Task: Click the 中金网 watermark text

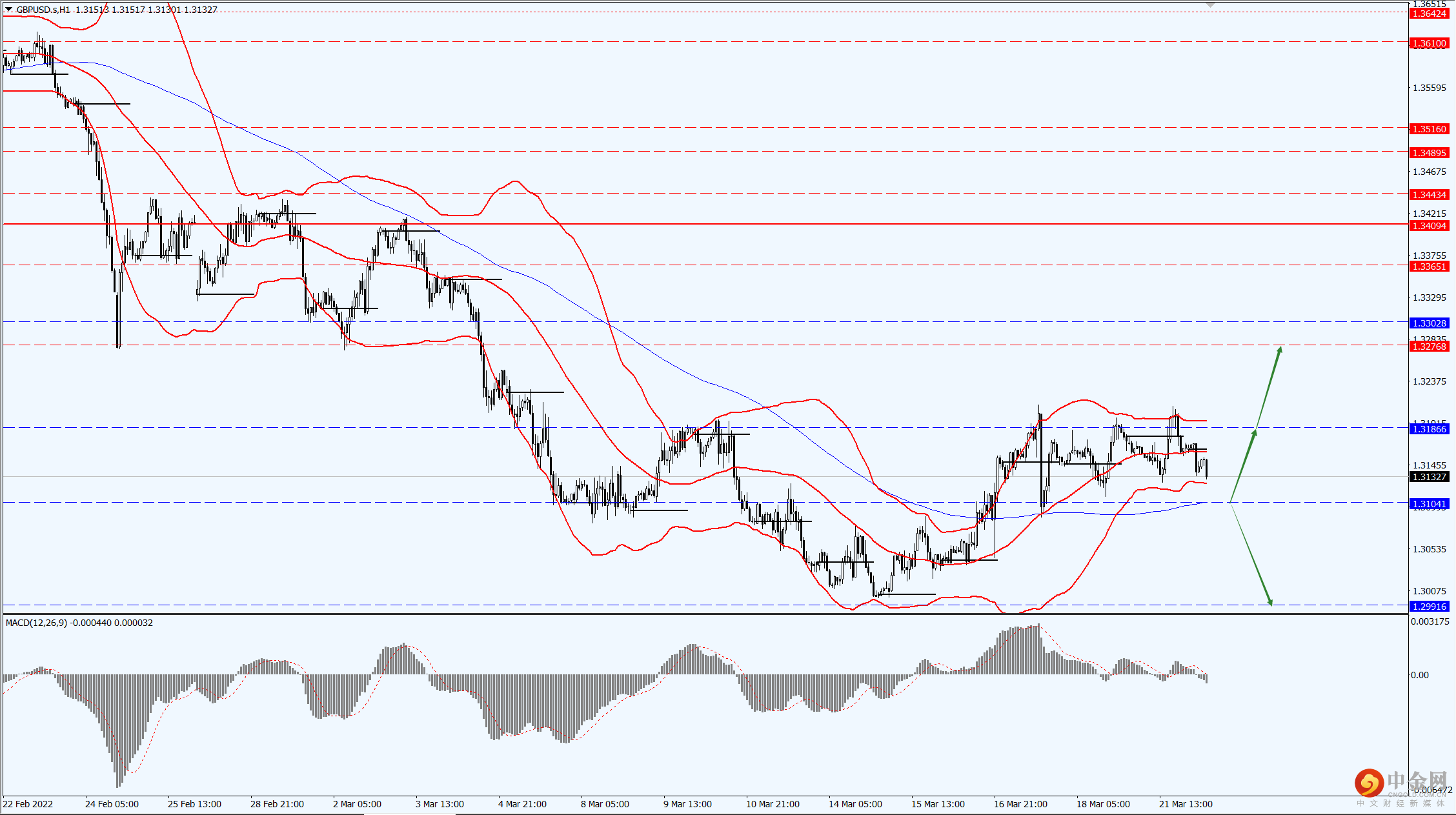Action: click(x=1417, y=781)
